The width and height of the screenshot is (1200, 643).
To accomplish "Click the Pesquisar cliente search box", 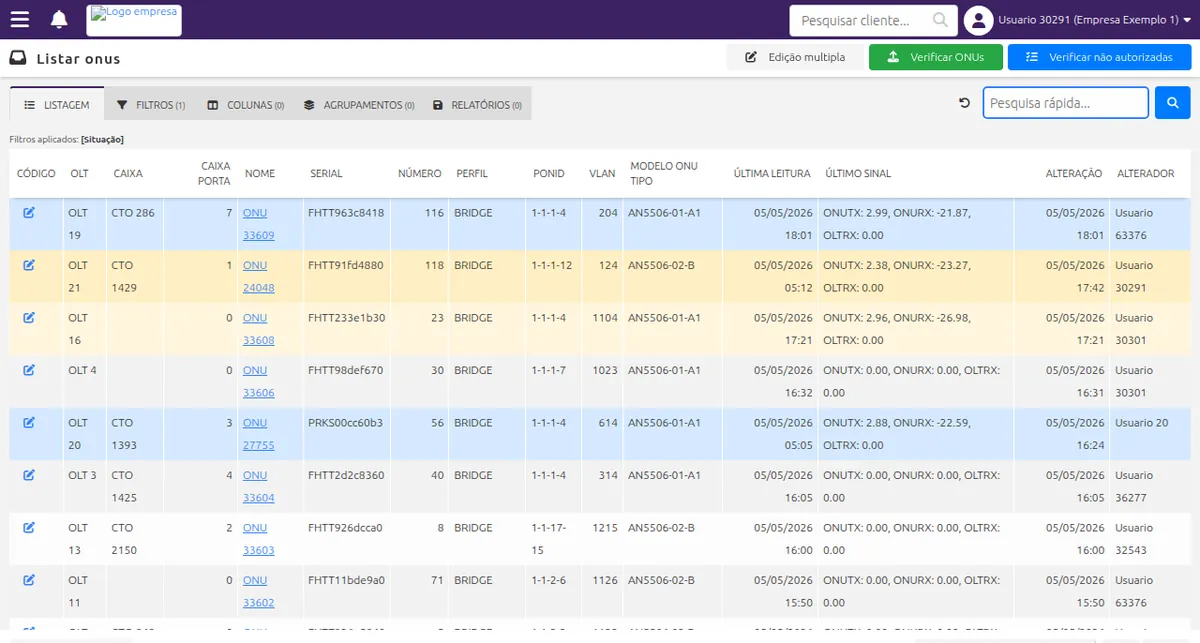I will [x=872, y=20].
